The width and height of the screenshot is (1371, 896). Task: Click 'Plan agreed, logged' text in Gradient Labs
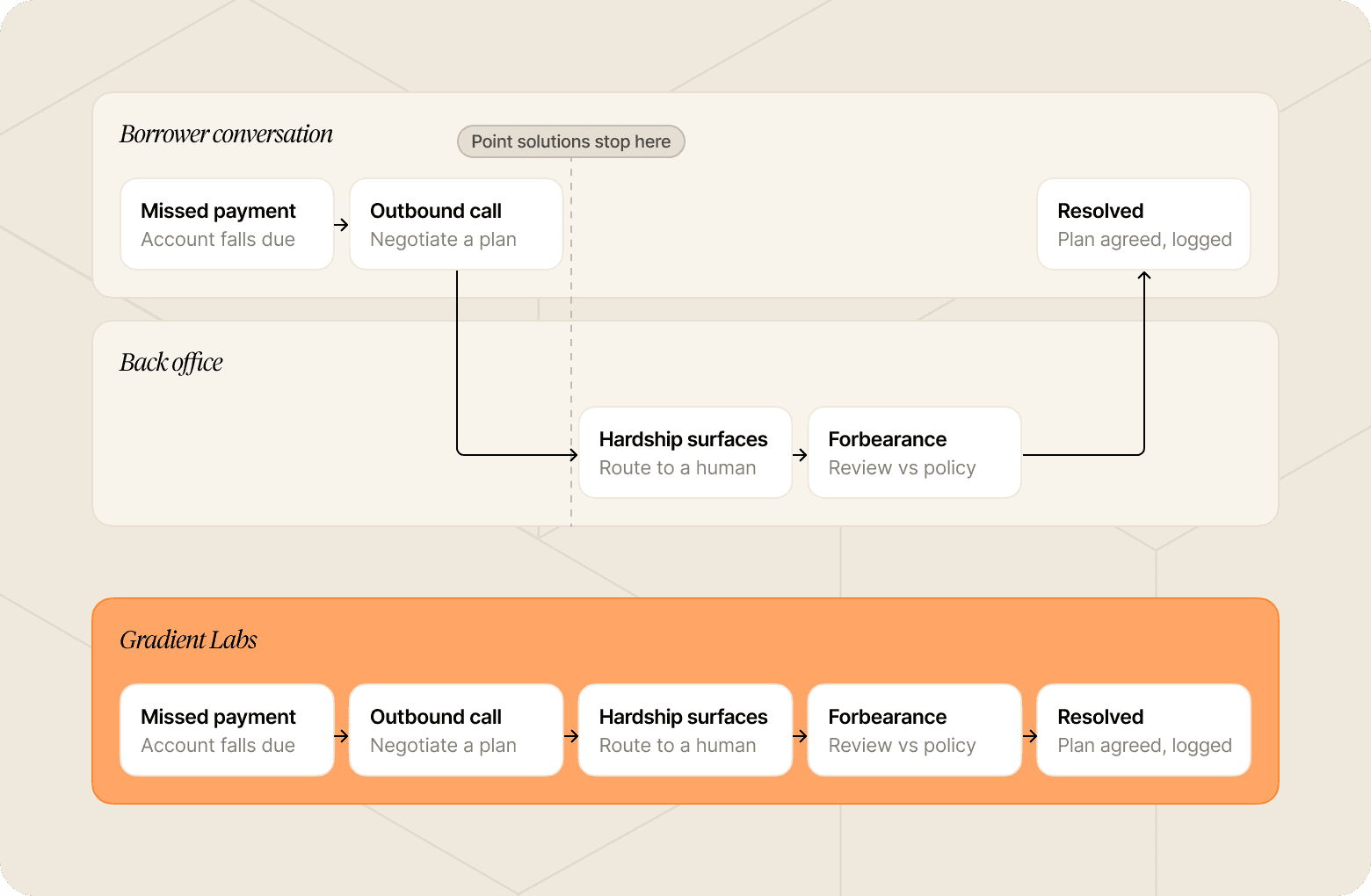(1144, 746)
